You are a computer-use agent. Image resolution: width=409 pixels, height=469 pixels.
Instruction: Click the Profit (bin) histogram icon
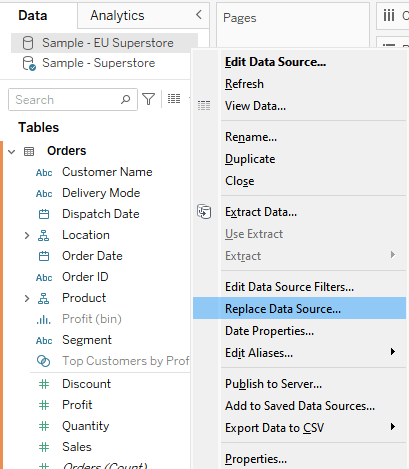44,320
